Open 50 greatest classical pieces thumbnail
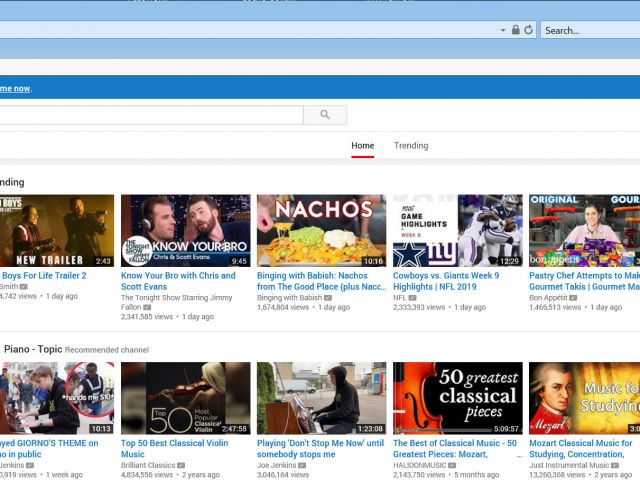The width and height of the screenshot is (640, 480). (x=458, y=398)
